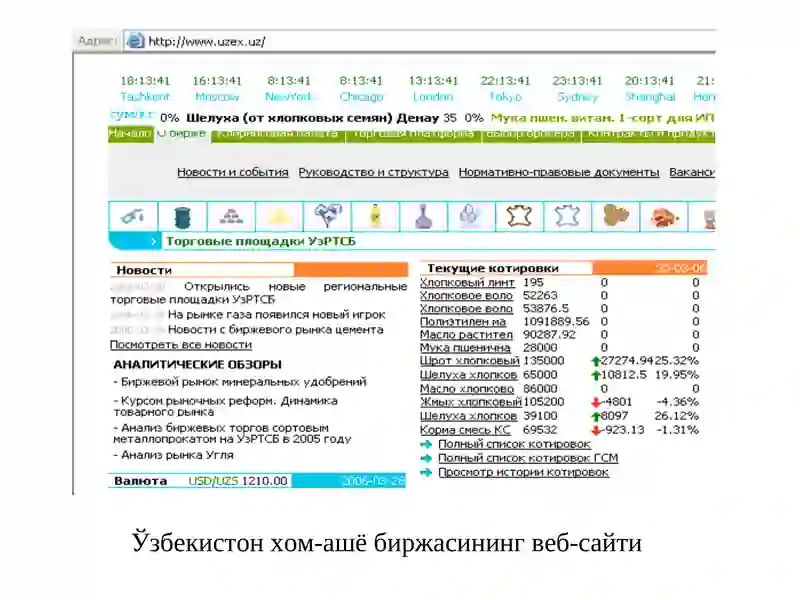
Task: Click Хлопковое воло link priced 53876.5
Action: [x=466, y=309]
